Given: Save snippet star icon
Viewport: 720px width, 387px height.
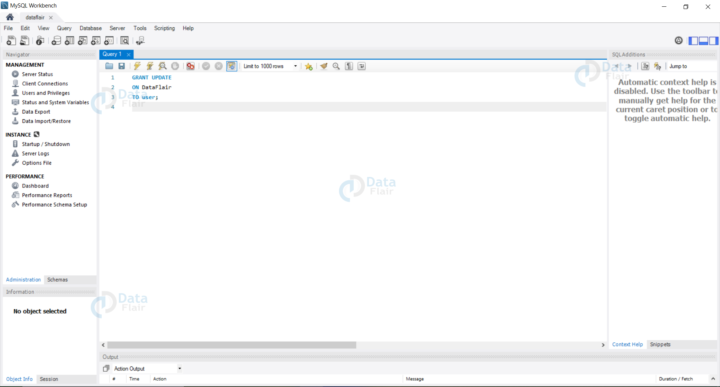Looking at the screenshot, I should click(309, 66).
